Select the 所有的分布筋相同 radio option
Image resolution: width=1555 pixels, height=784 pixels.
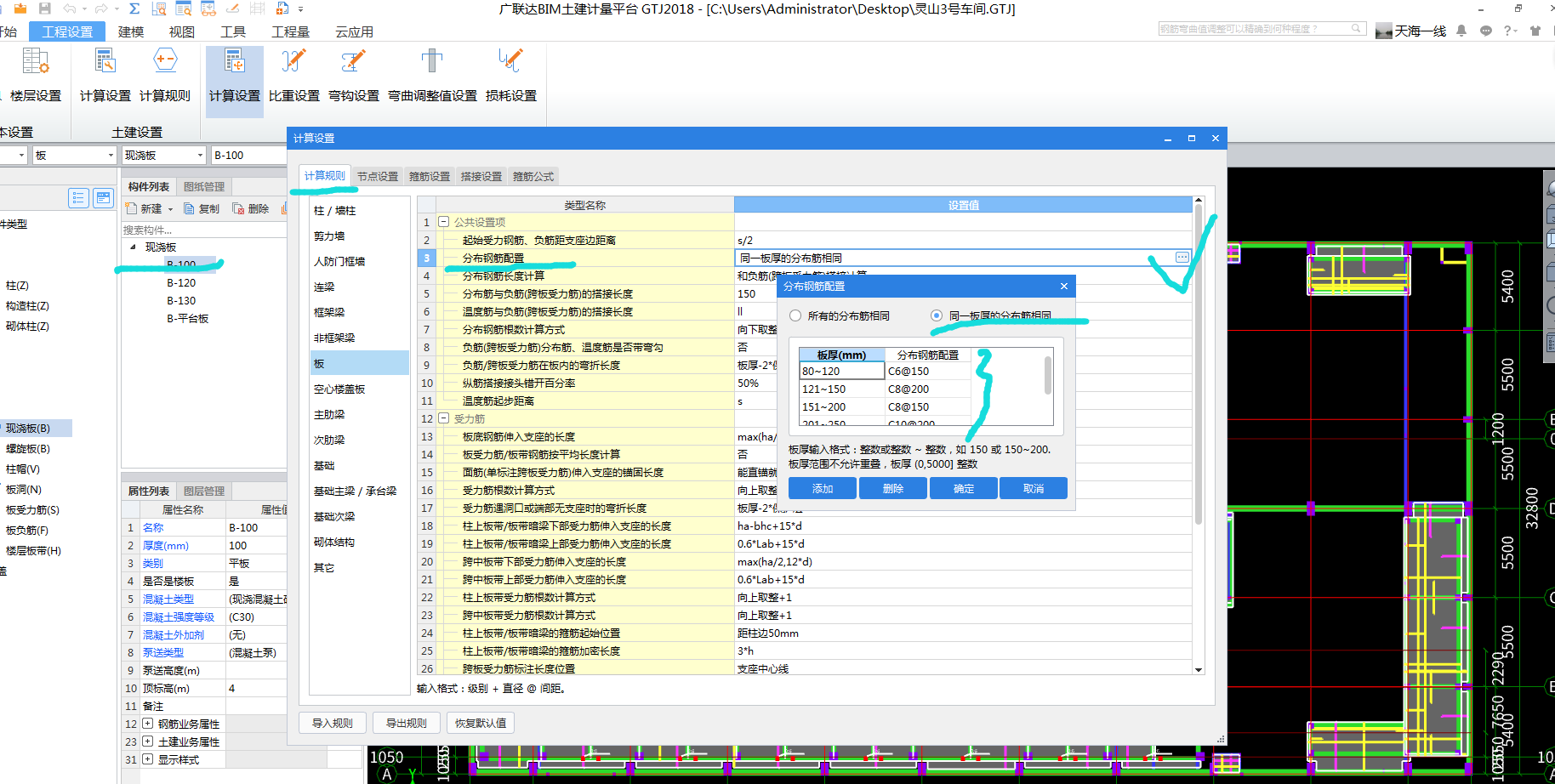click(x=795, y=315)
